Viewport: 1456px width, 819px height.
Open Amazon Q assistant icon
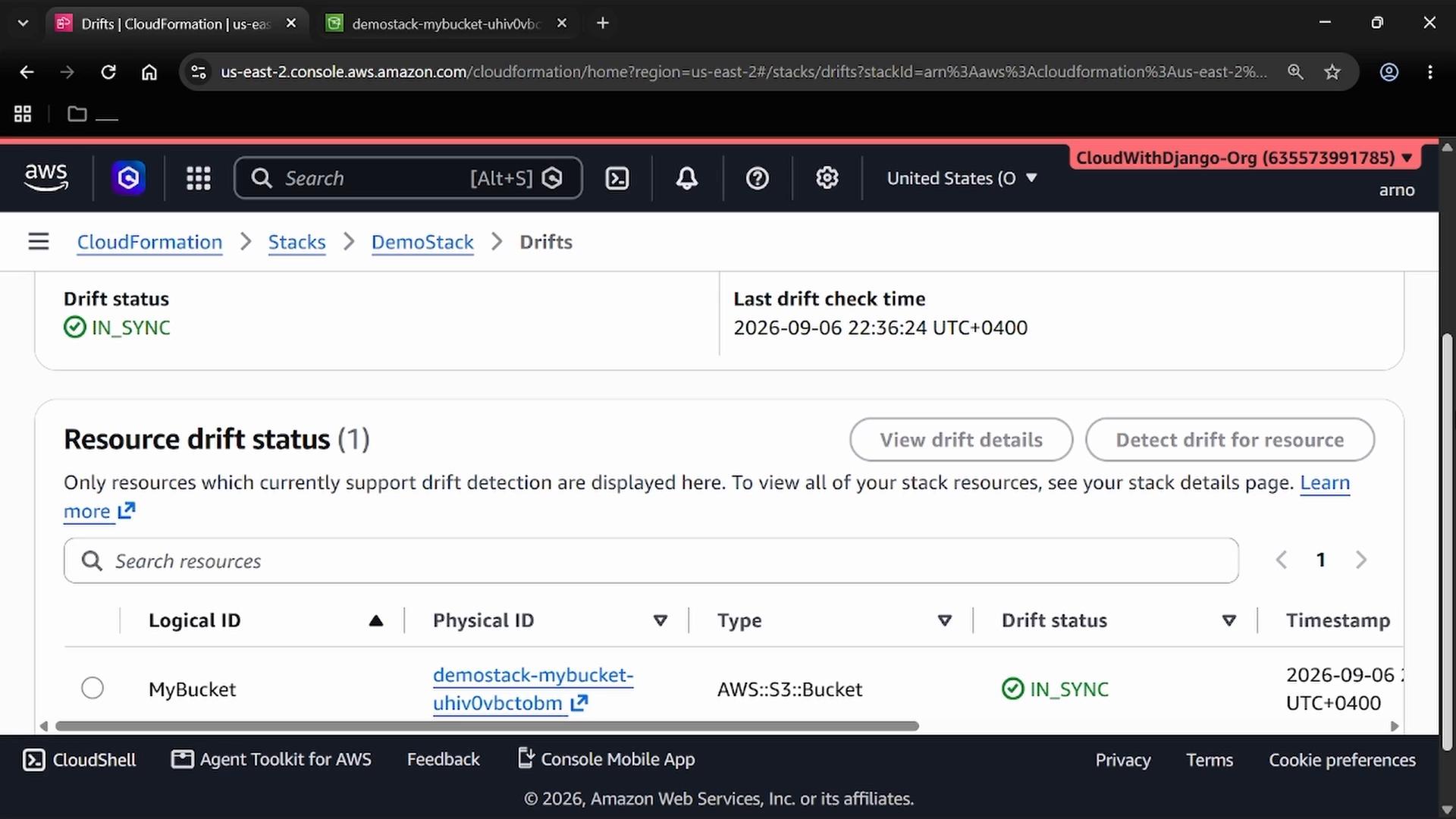[129, 178]
